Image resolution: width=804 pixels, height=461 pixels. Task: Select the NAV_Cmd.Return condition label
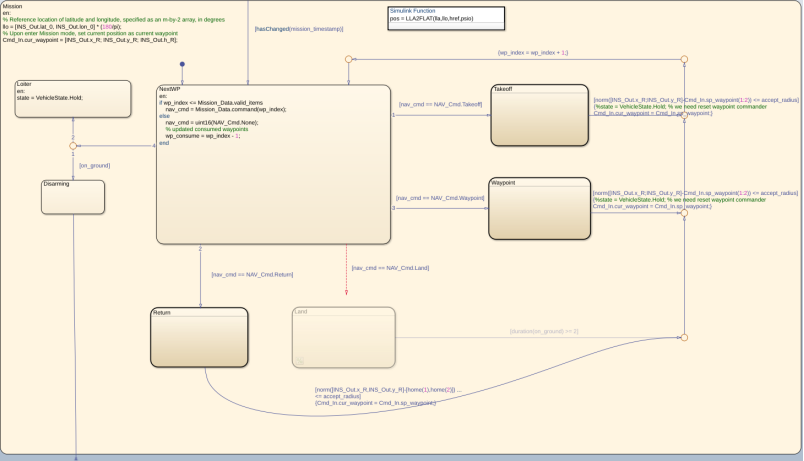[252, 274]
